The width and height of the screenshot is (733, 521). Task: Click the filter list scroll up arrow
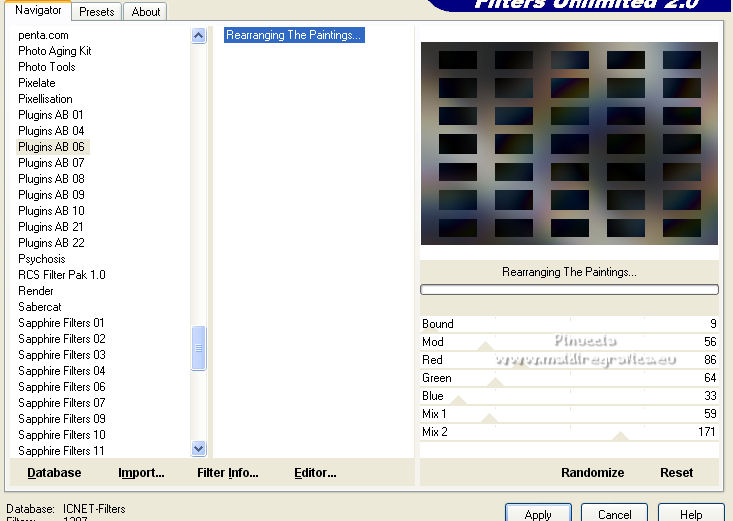(x=199, y=36)
